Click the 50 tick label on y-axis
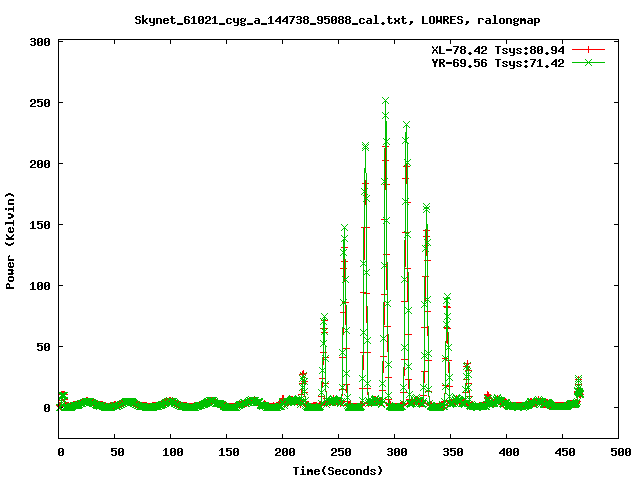This screenshot has width=640, height=480. [45, 347]
